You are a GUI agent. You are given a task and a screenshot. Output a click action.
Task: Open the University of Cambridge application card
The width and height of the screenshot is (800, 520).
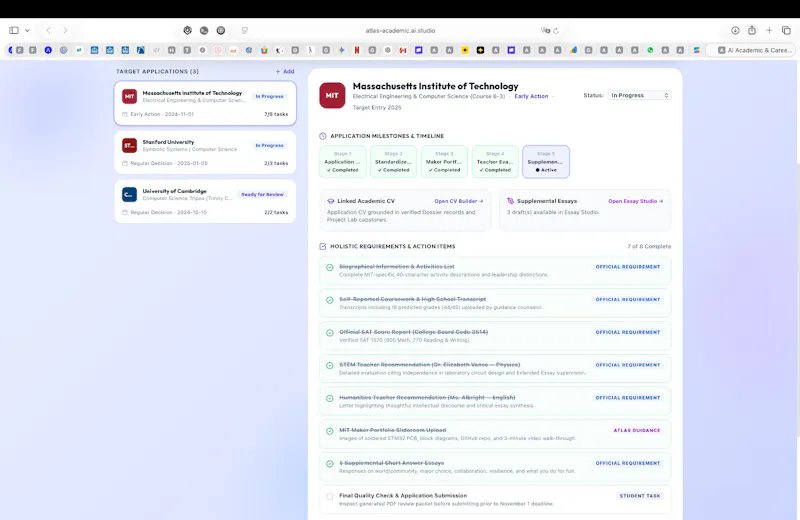coord(205,201)
